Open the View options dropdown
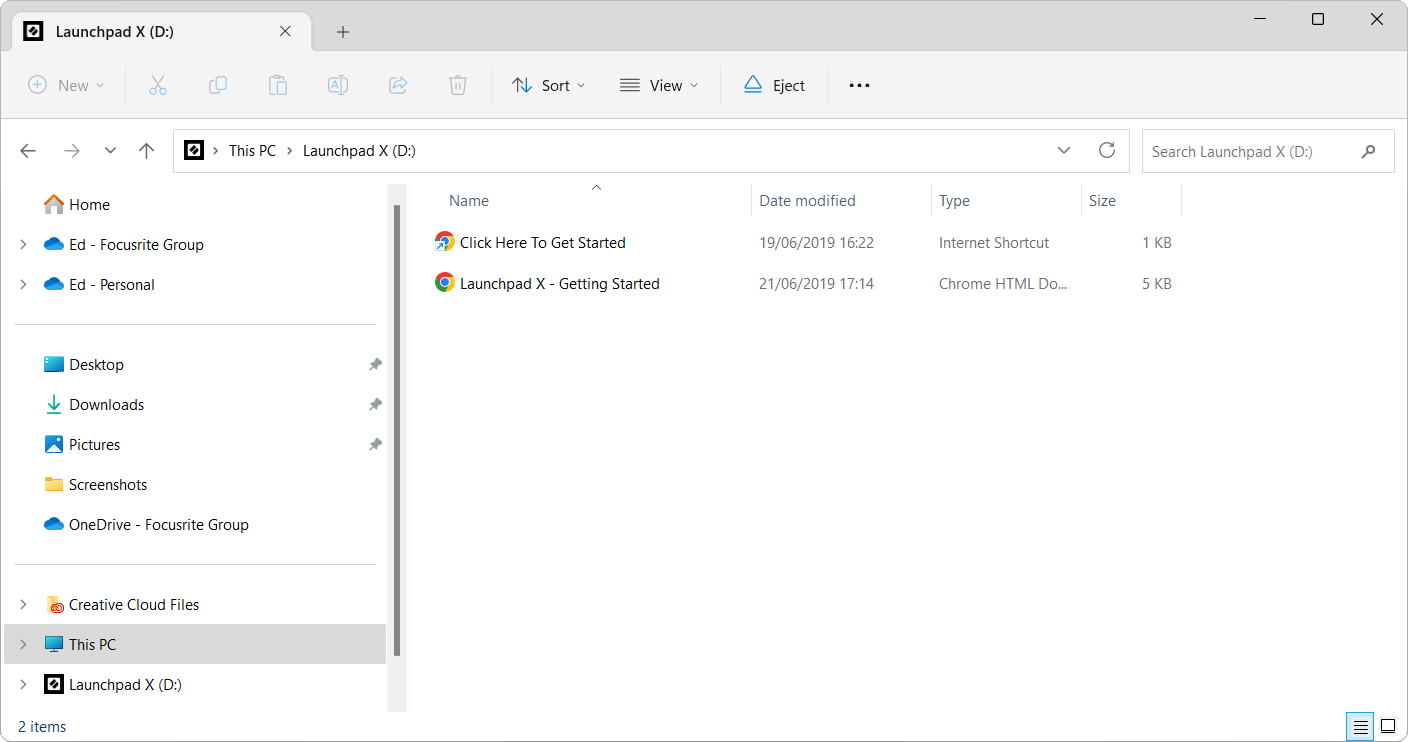Screen dimensions: 1408x742 (x=659, y=85)
